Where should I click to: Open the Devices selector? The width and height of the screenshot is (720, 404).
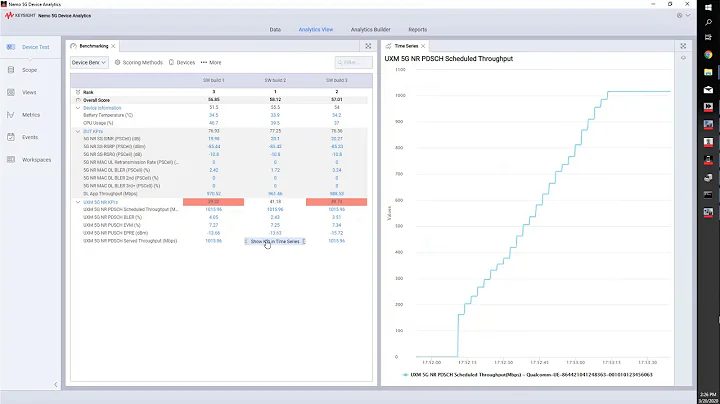[182, 62]
